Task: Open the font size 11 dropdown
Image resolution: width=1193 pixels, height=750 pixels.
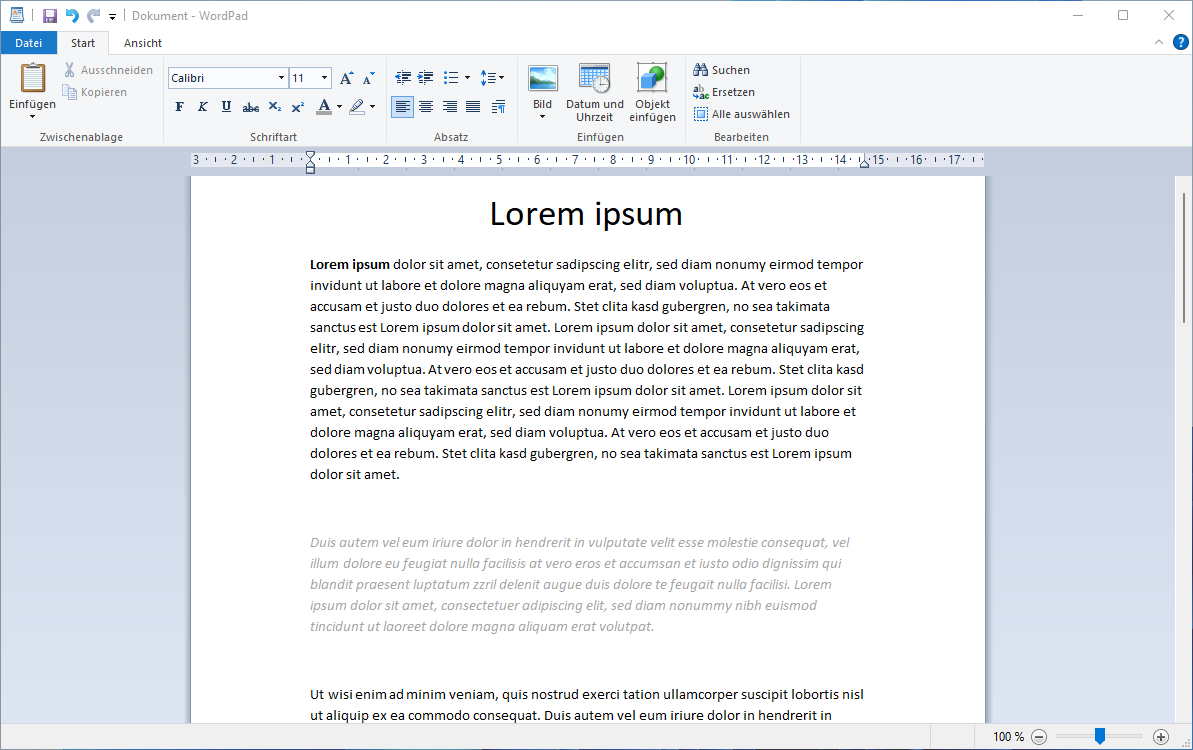Action: point(323,77)
